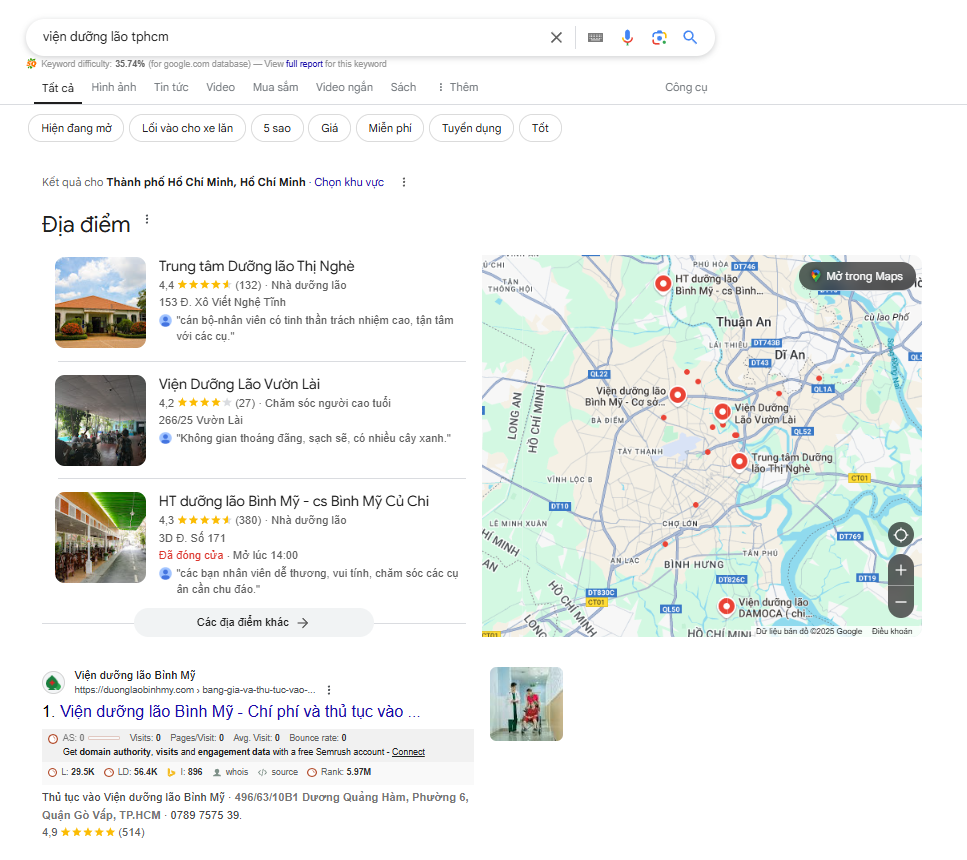Image resolution: width=967 pixels, height=860 pixels.
Task: Open the Thị Nghè building photo thumbnail
Action: tap(101, 302)
